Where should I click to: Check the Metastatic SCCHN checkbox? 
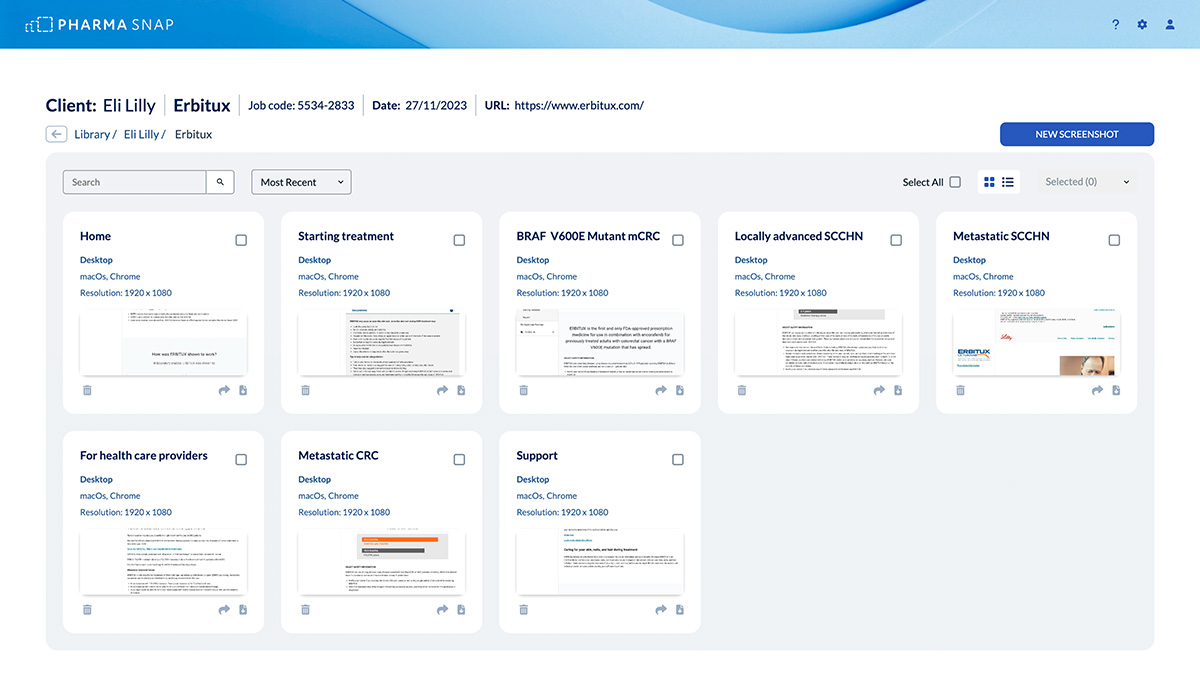[x=1114, y=240]
